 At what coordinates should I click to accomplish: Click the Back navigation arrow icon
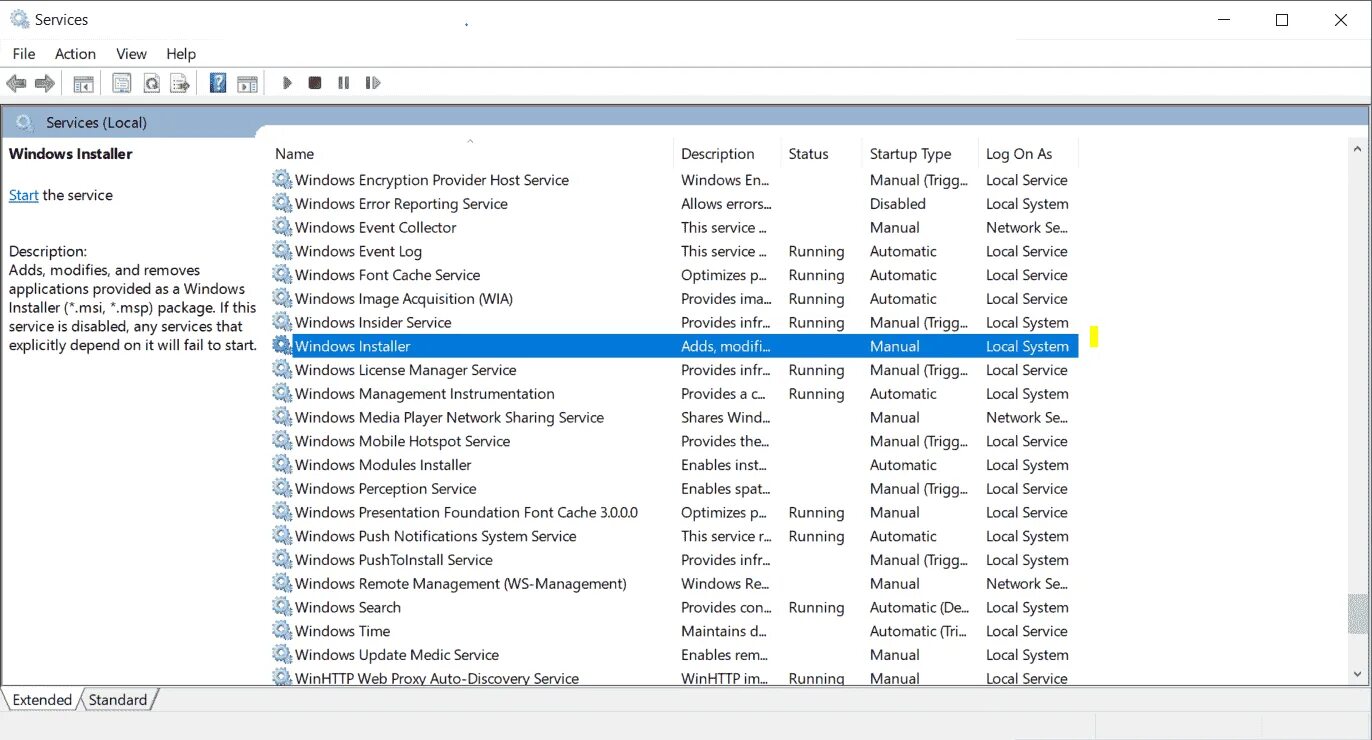point(16,82)
